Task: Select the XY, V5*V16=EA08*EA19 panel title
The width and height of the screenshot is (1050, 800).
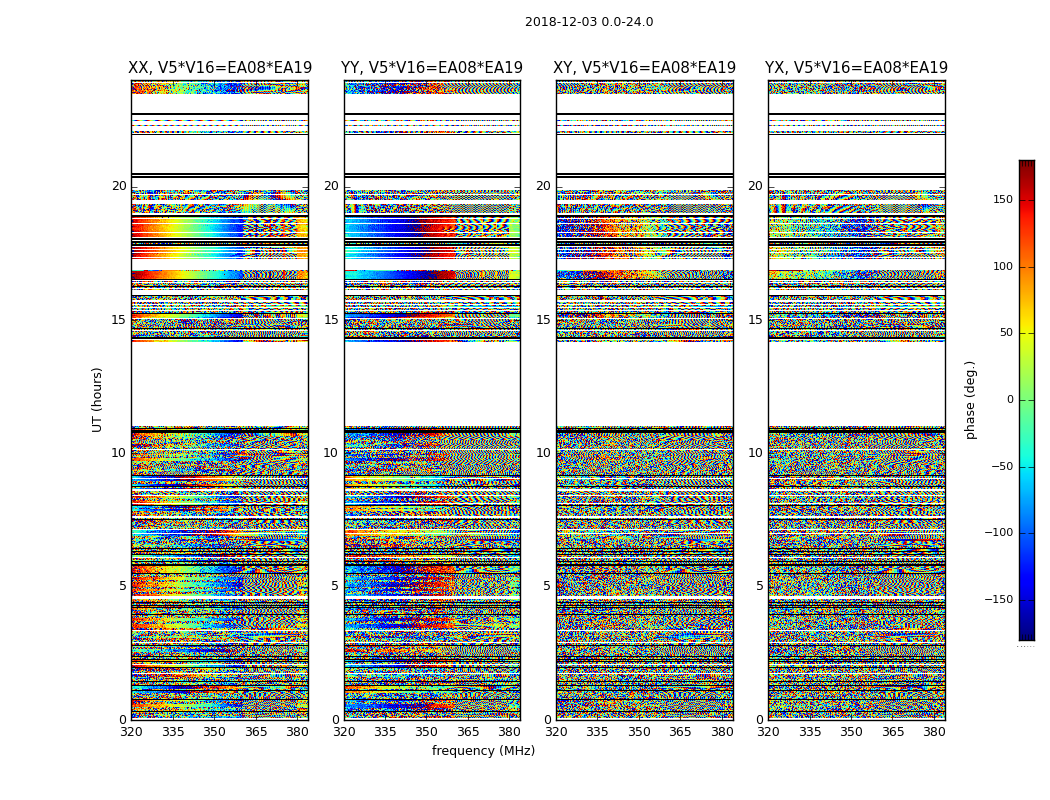Action: tap(644, 68)
